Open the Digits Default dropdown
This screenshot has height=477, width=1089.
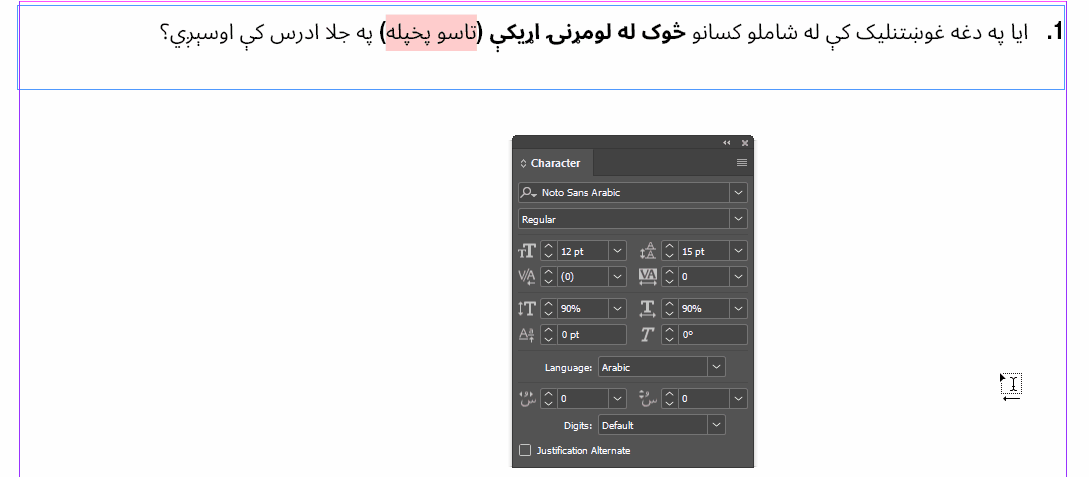[716, 425]
